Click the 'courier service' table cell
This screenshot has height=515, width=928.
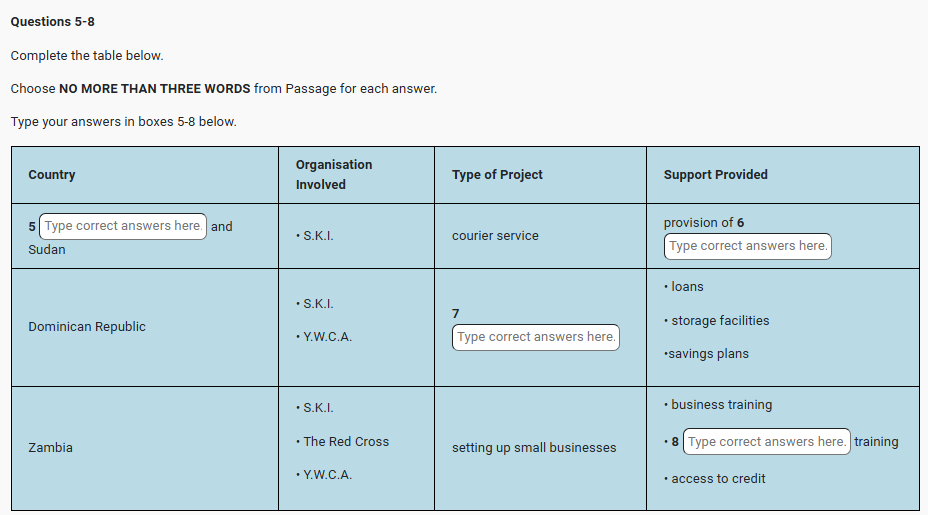[495, 236]
